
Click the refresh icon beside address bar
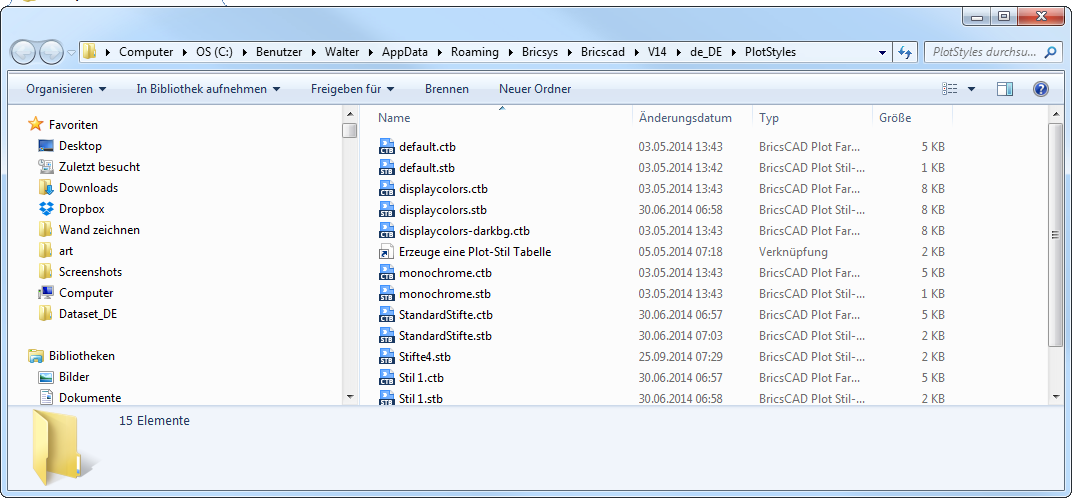coord(905,52)
